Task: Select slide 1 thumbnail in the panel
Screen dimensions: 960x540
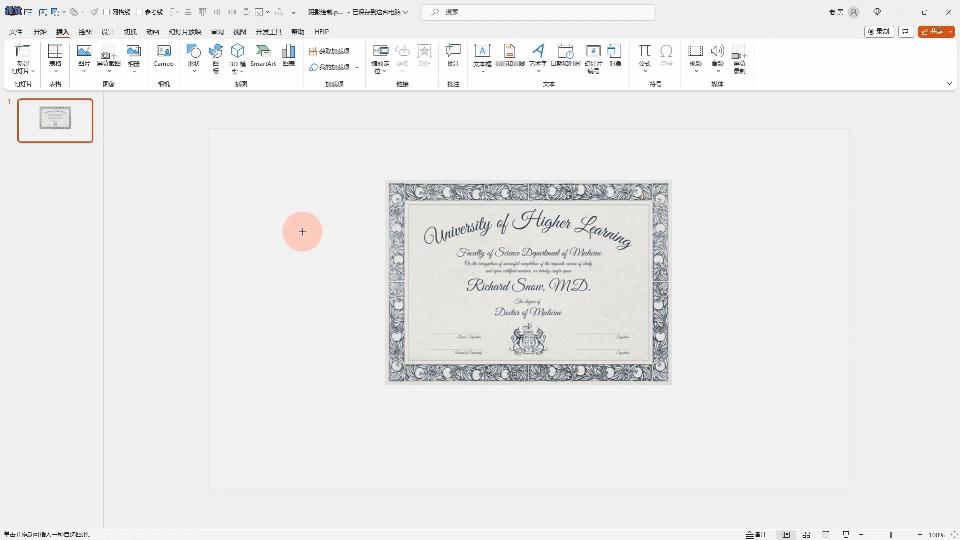Action: tap(55, 120)
